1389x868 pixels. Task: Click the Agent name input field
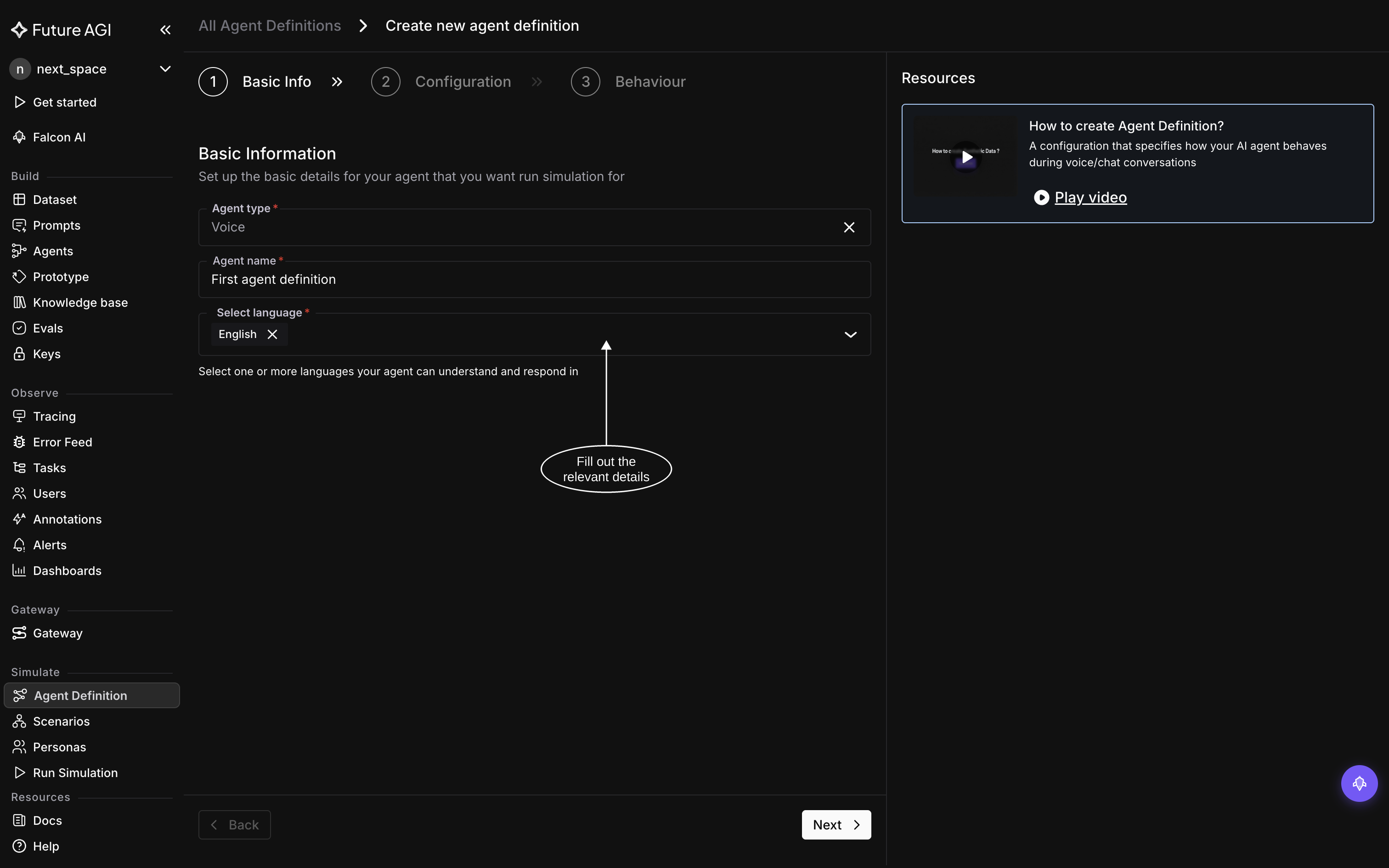tap(534, 280)
